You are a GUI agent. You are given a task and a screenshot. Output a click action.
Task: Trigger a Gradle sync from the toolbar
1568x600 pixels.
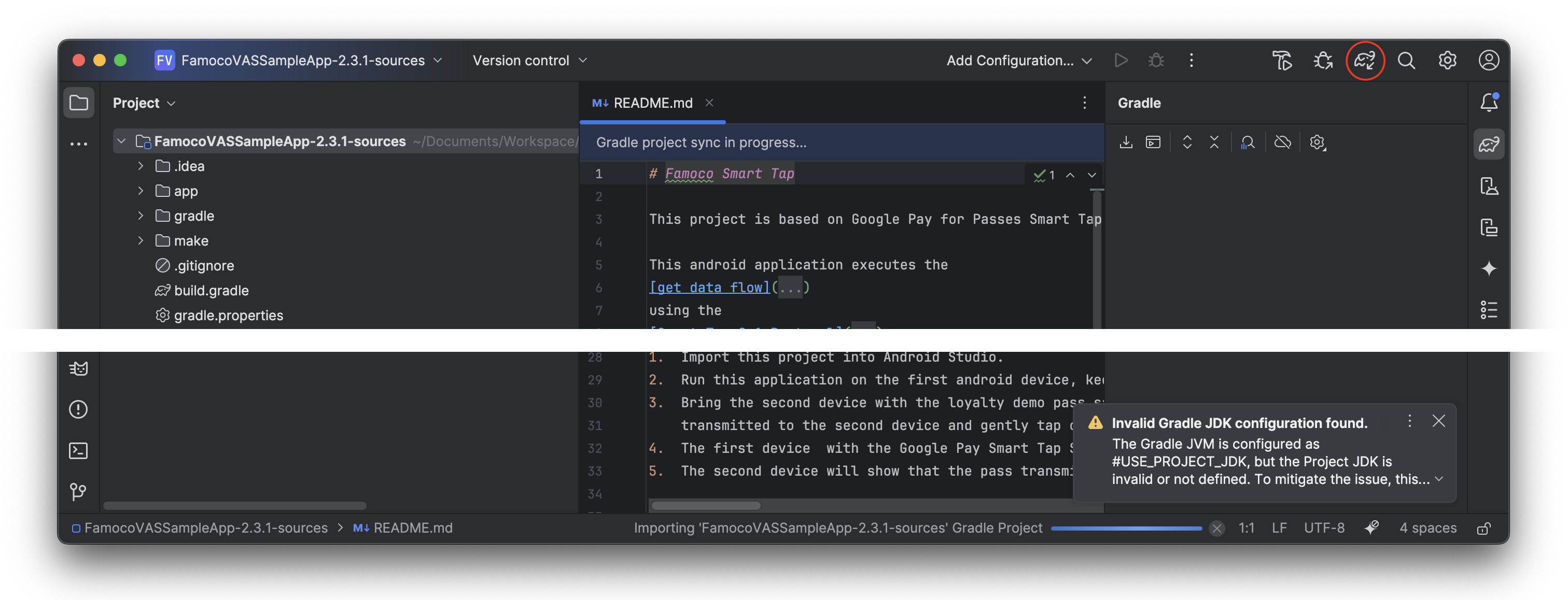pyautogui.click(x=1366, y=60)
